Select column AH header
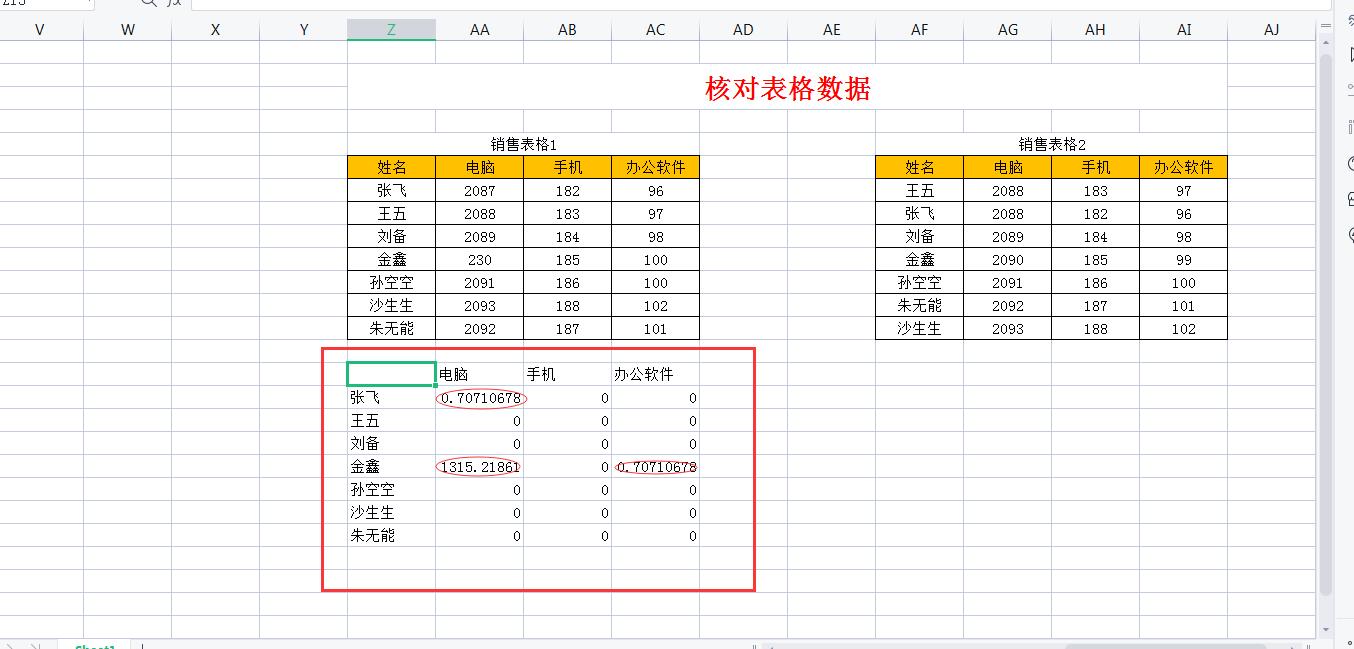This screenshot has height=649, width=1354. [1096, 30]
